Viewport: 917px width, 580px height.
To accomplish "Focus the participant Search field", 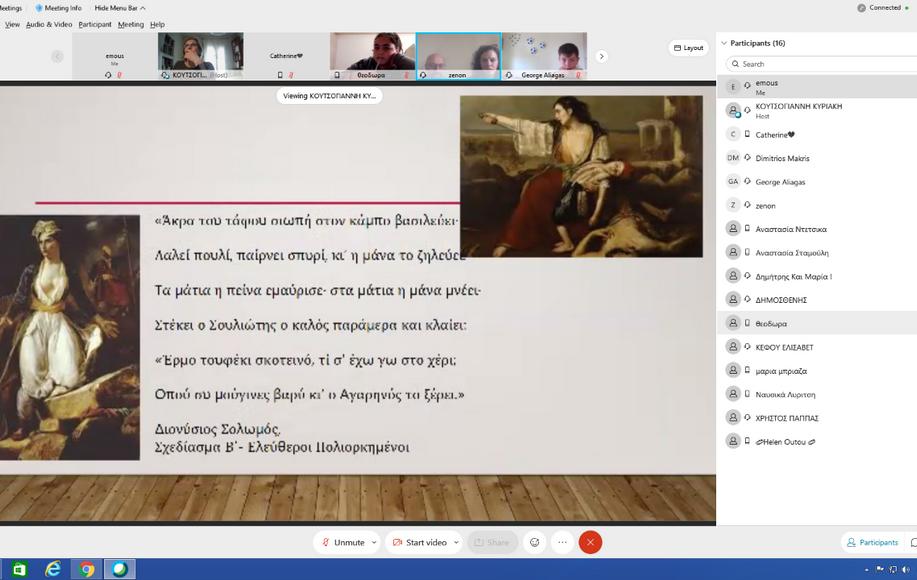I will 821,64.
